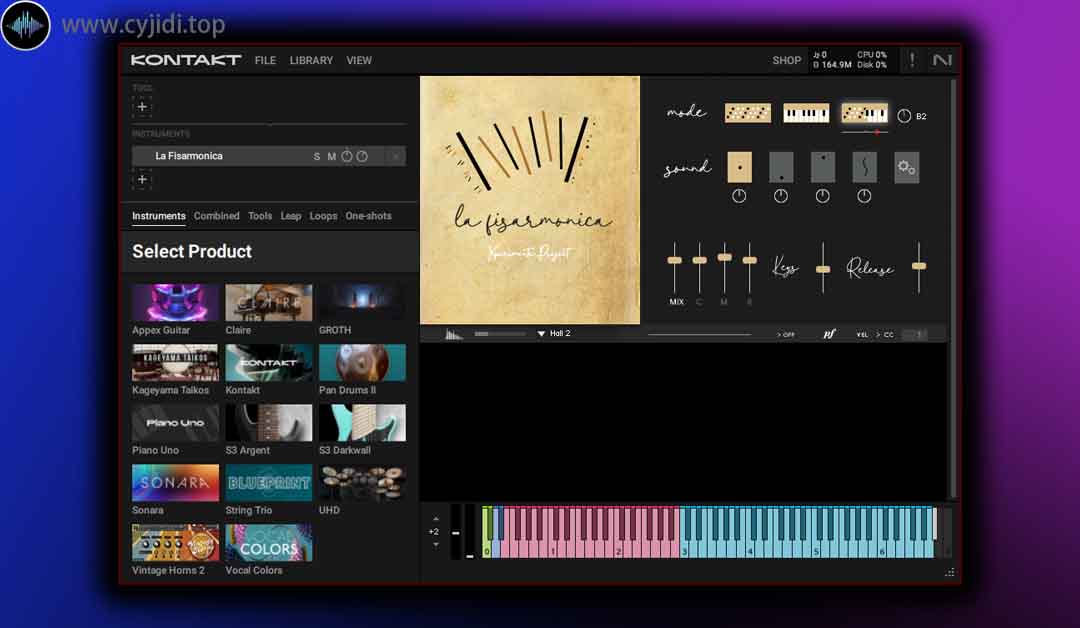Open the LIBRARY menu
The image size is (1080, 628).
click(311, 61)
